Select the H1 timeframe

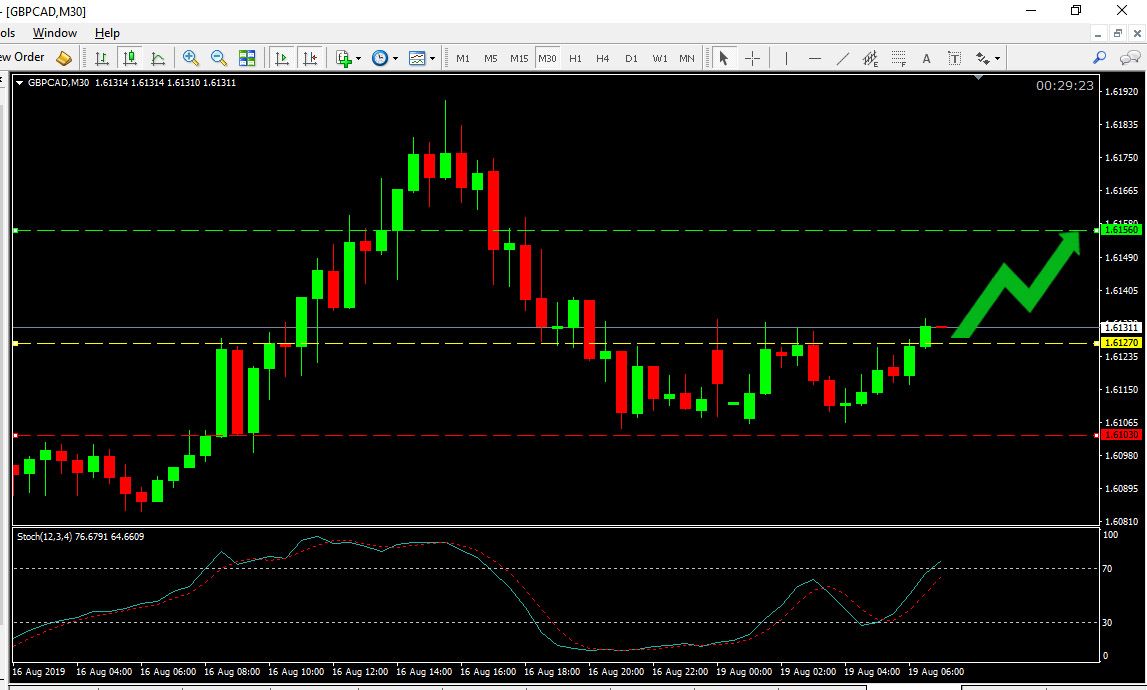pos(576,59)
